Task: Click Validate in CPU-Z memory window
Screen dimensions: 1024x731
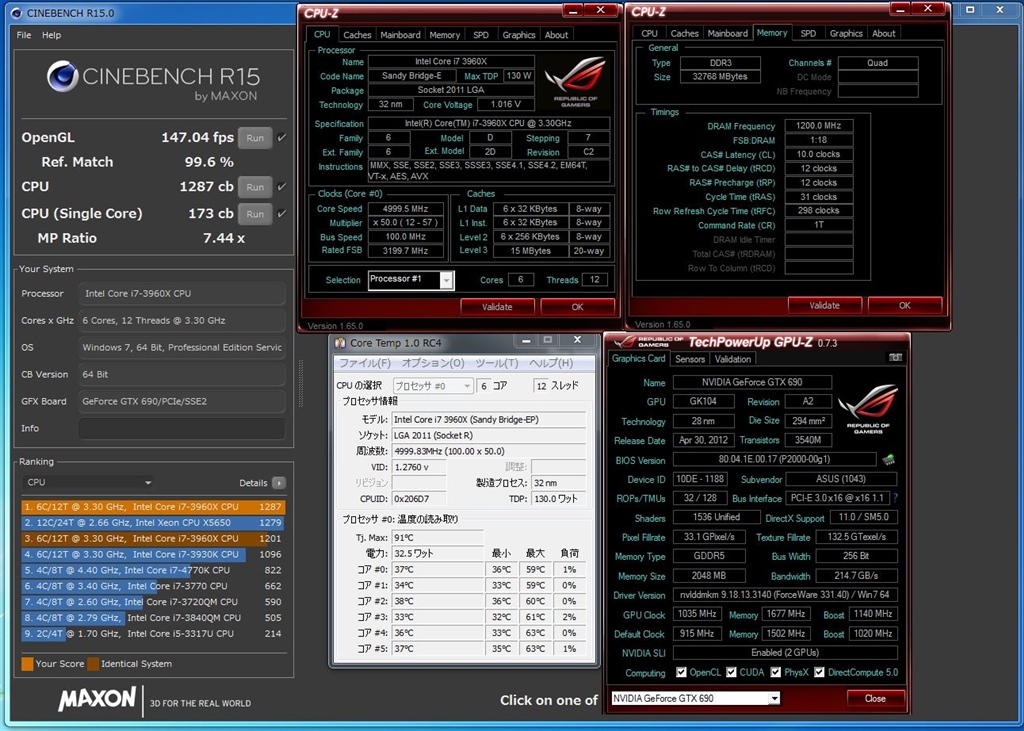Action: [x=824, y=305]
